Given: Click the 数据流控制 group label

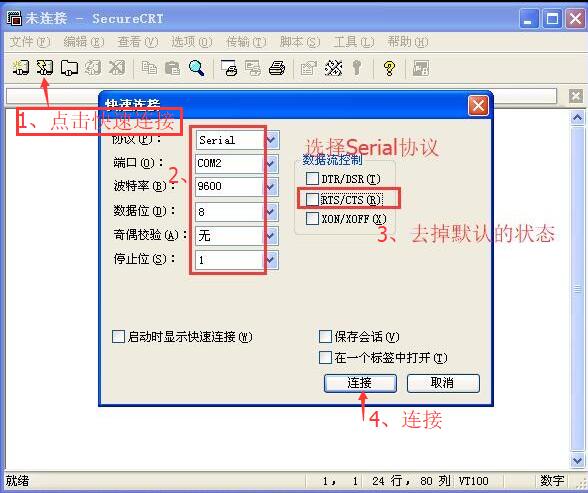Looking at the screenshot, I should pyautogui.click(x=332, y=160).
